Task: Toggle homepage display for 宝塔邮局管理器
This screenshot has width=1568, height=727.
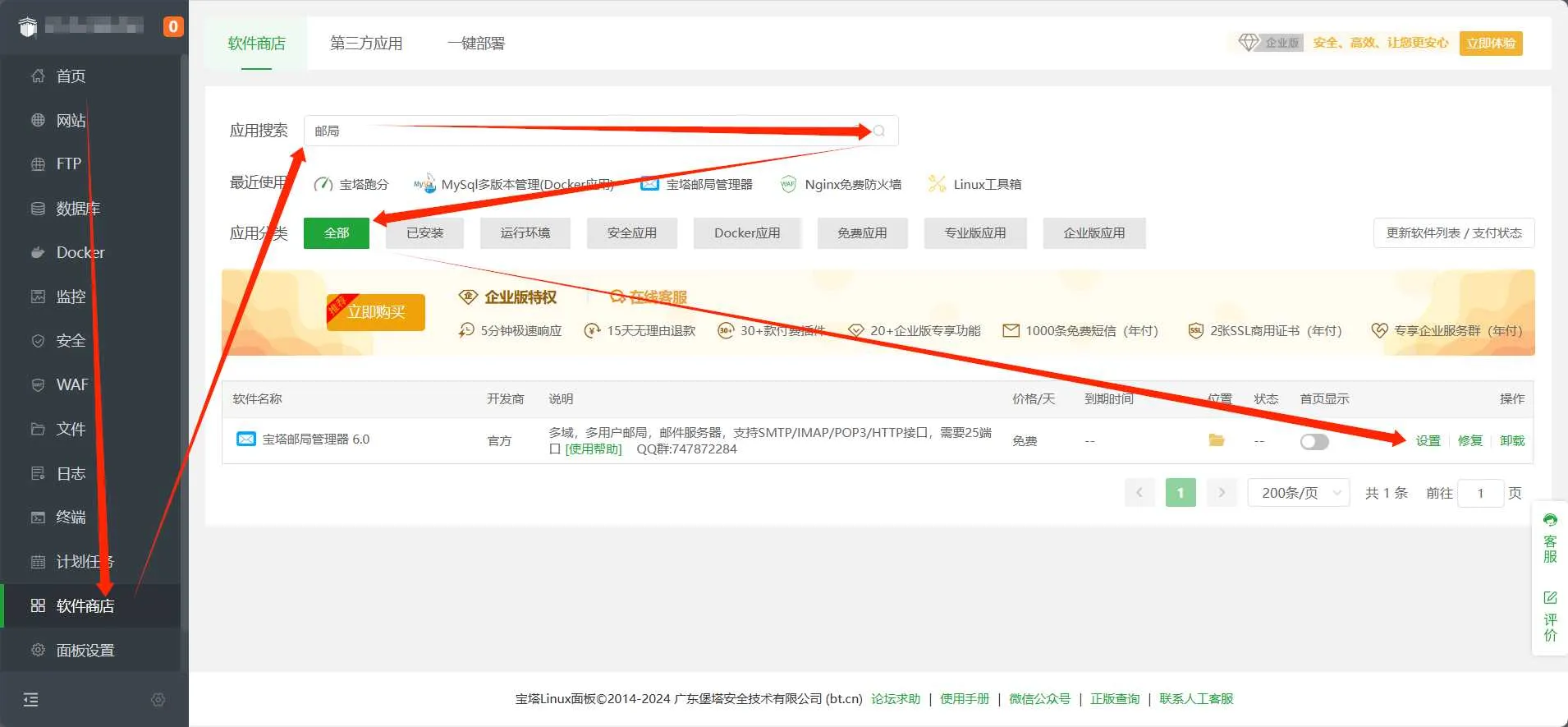Action: point(1314,442)
